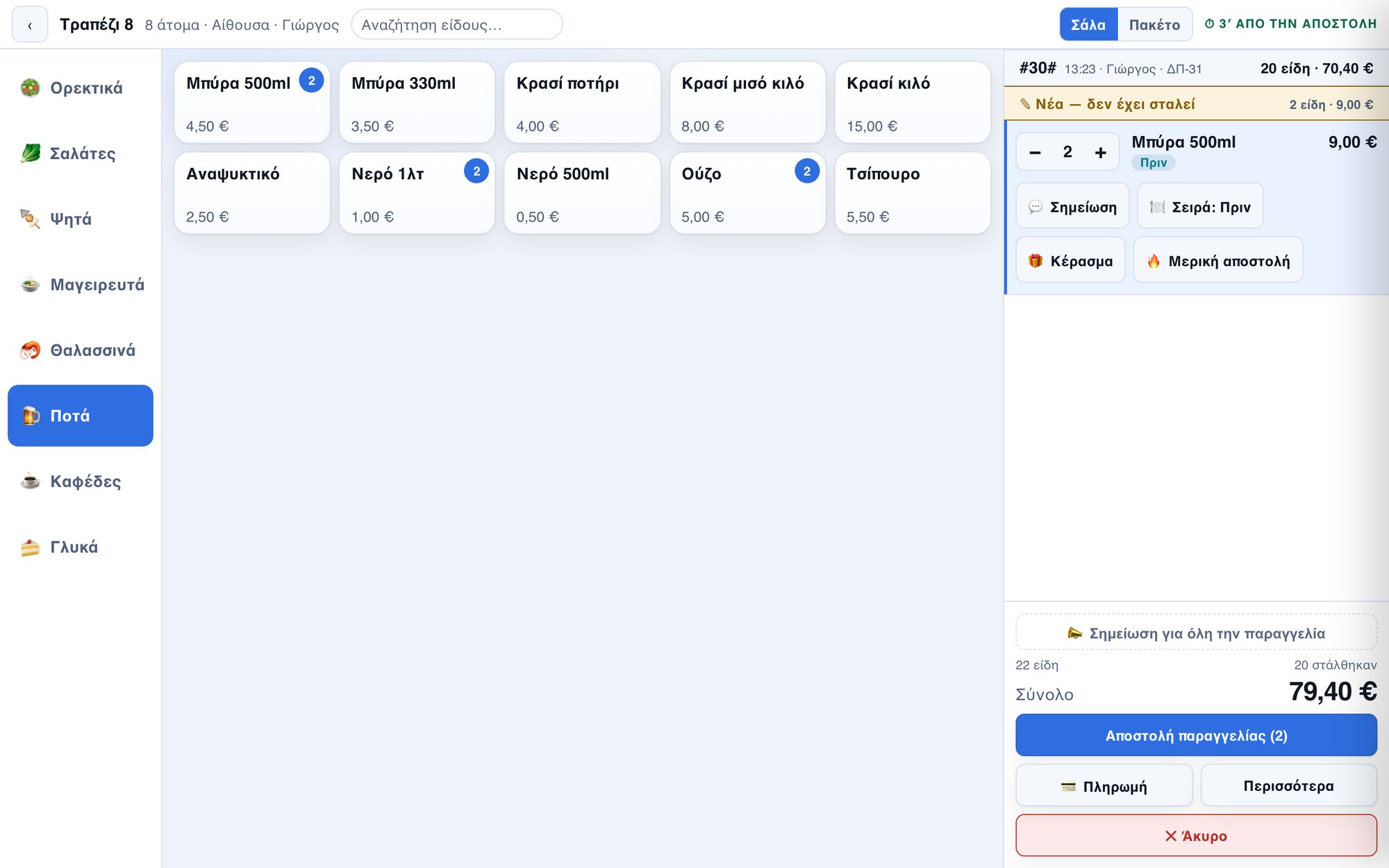Click the item search field
The width and height of the screenshot is (1389, 868).
tap(456, 25)
